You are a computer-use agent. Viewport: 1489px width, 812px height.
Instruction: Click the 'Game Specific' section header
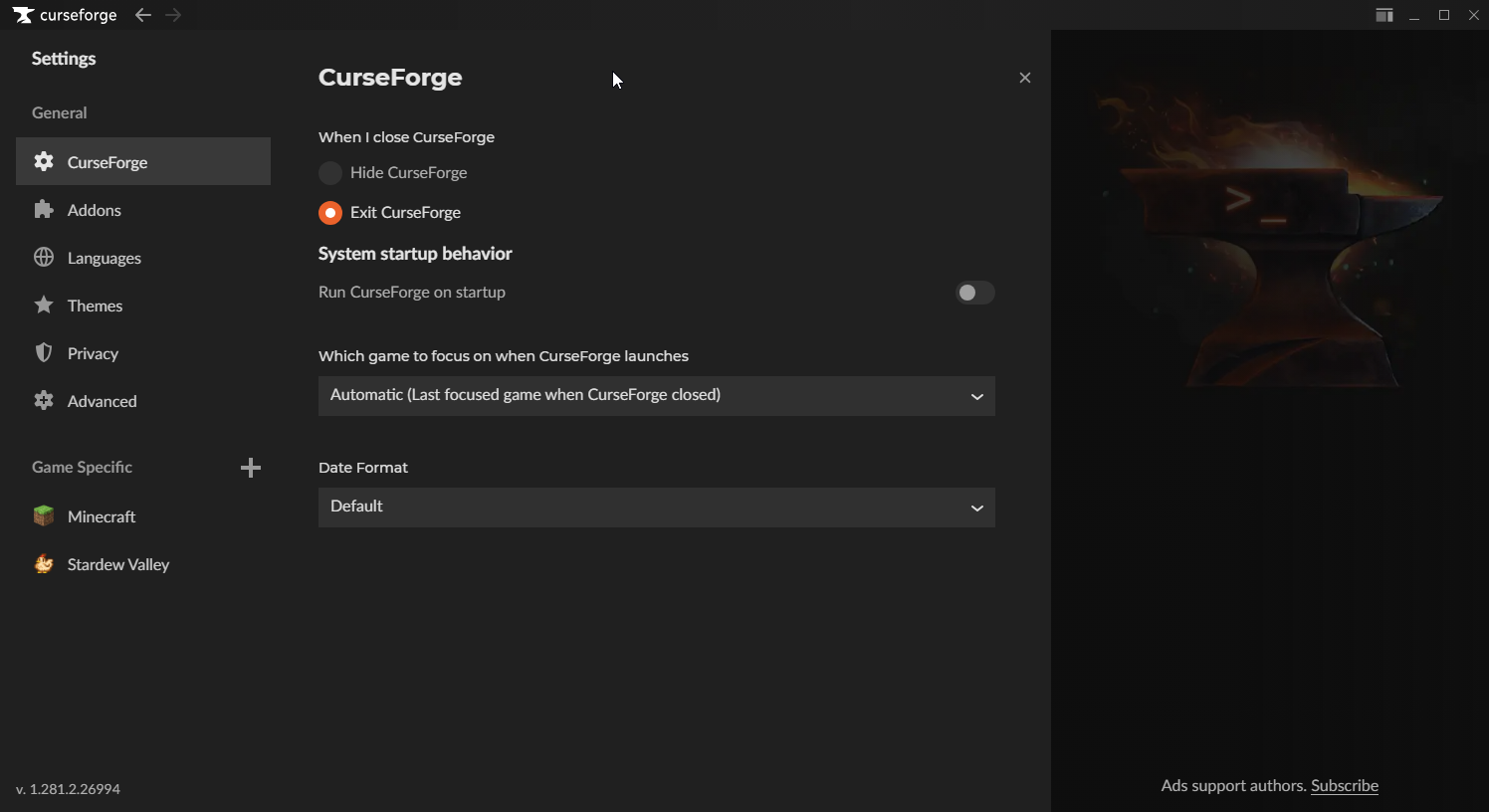82,467
